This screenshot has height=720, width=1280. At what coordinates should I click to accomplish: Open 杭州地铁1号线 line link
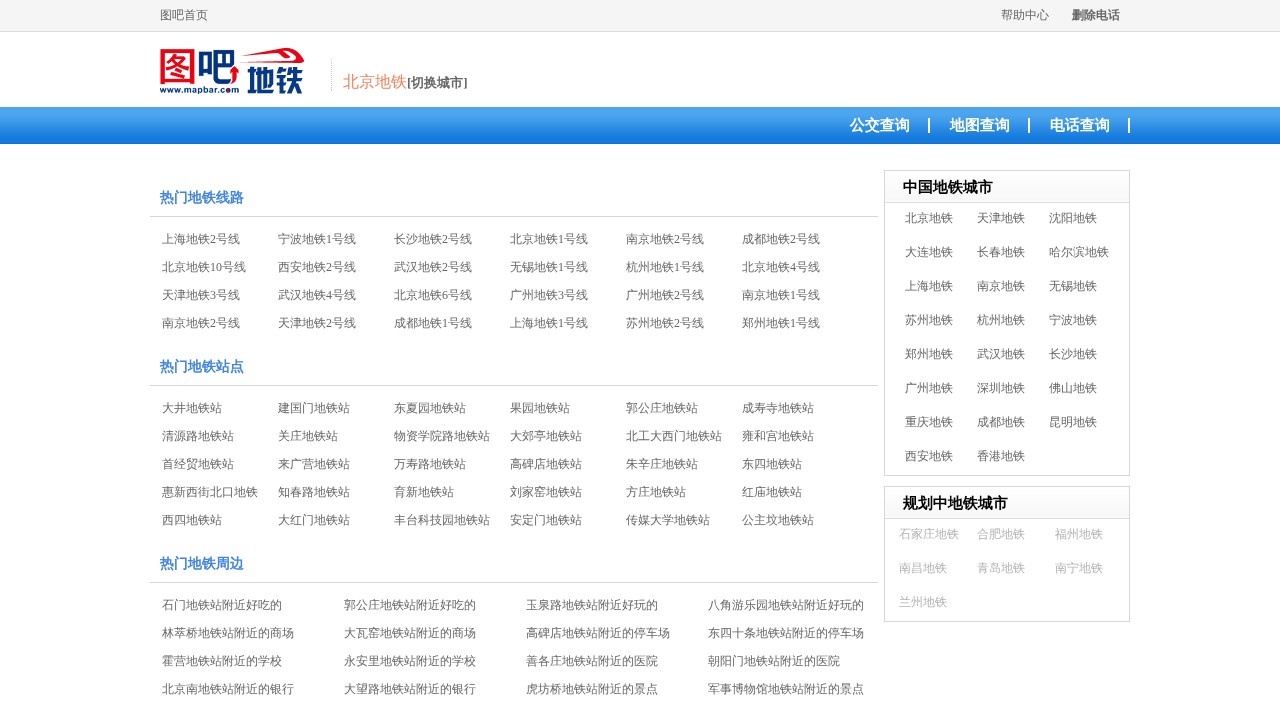[x=665, y=267]
